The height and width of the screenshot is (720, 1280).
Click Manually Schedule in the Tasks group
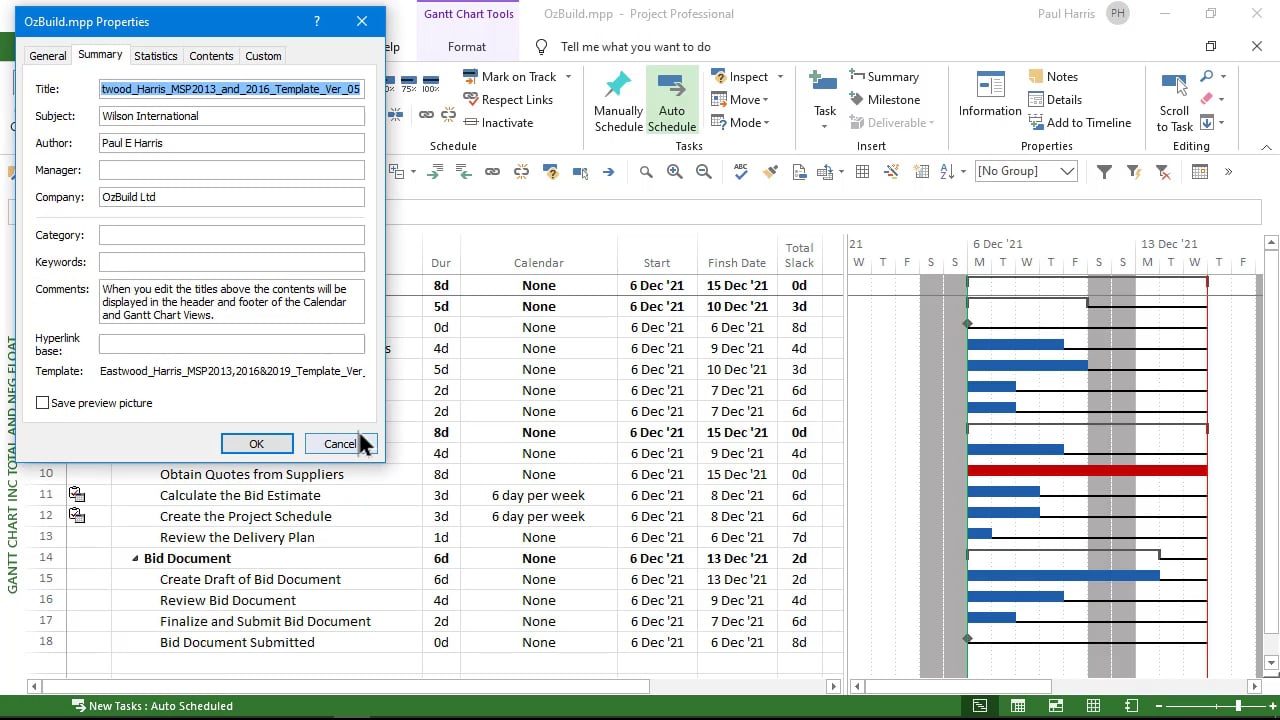click(618, 101)
